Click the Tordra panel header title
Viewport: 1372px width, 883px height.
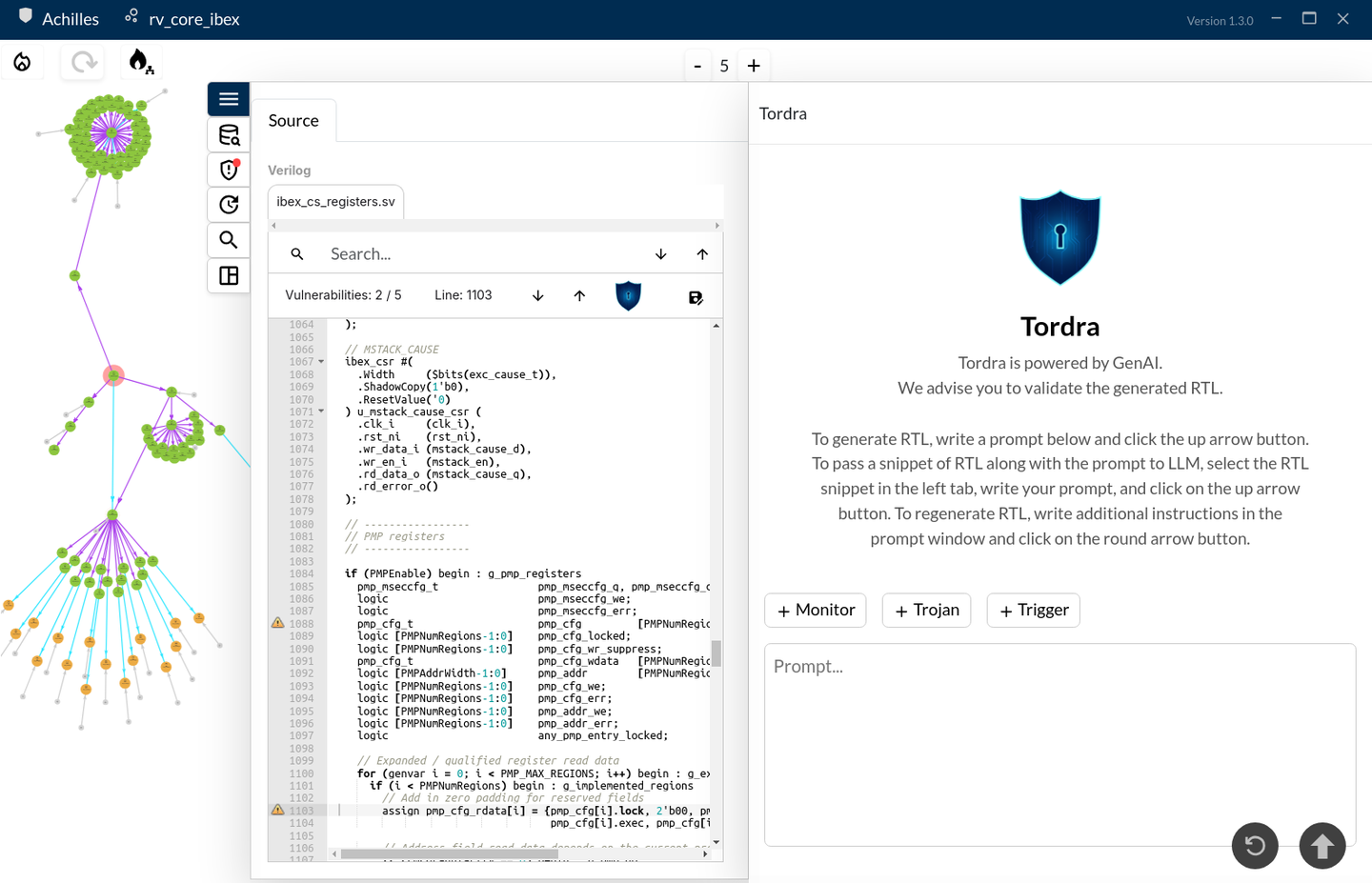click(x=783, y=113)
